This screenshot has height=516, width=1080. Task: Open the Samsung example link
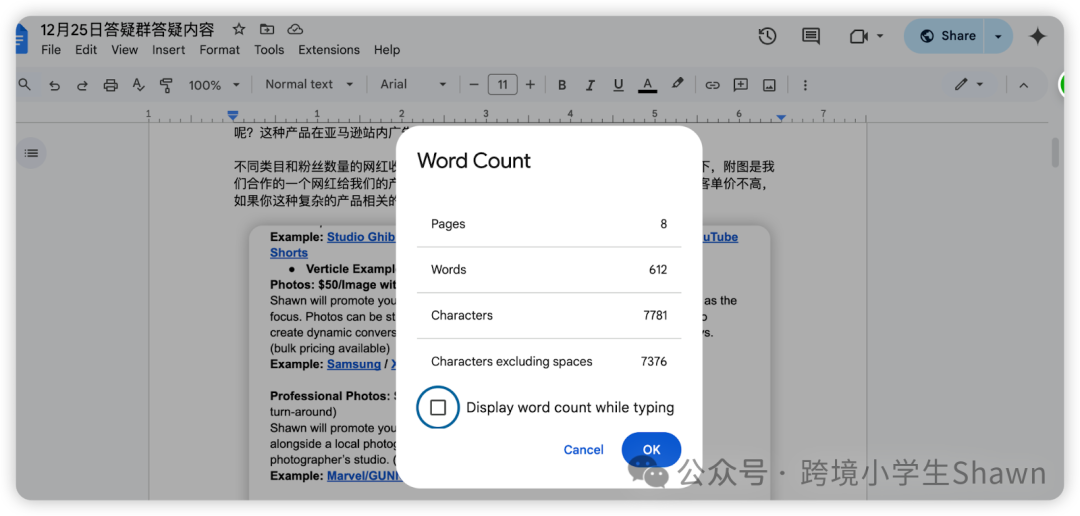(x=354, y=364)
